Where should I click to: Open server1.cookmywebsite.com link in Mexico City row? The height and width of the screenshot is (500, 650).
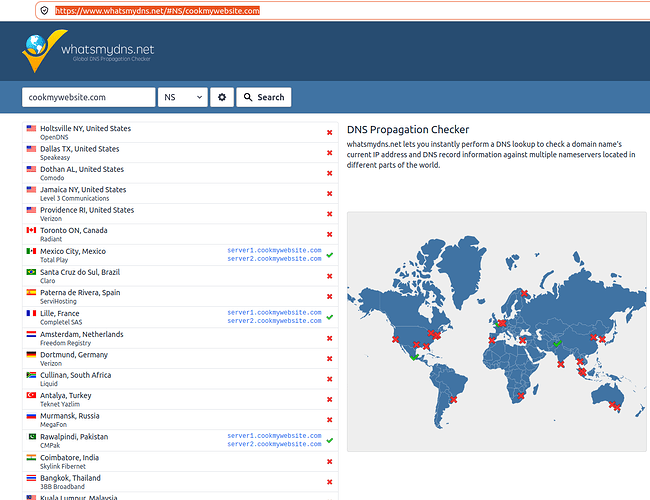click(274, 250)
